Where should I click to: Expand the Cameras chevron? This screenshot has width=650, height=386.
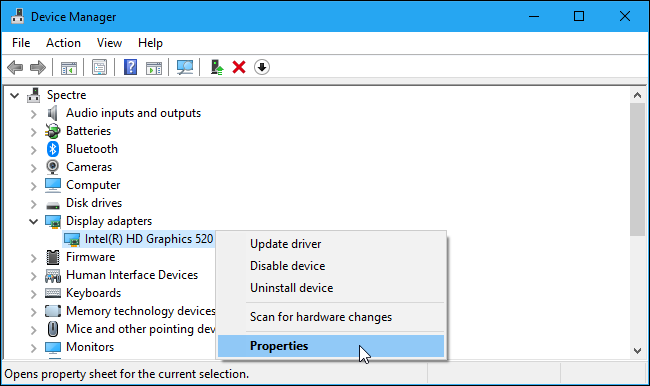click(x=34, y=168)
